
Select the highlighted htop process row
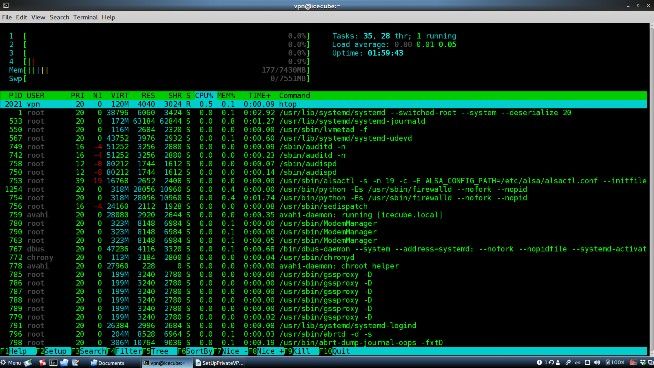(324, 104)
